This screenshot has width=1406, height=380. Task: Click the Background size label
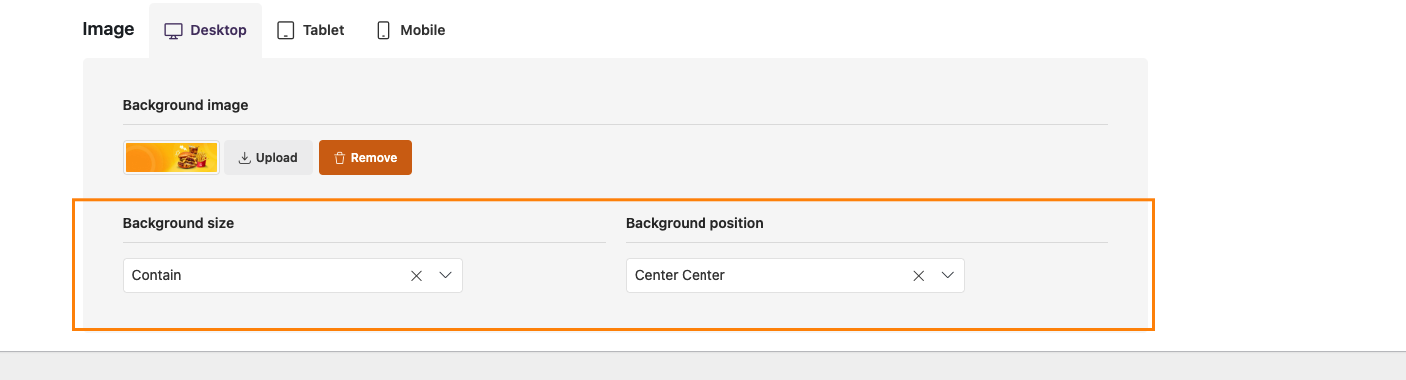pos(178,223)
